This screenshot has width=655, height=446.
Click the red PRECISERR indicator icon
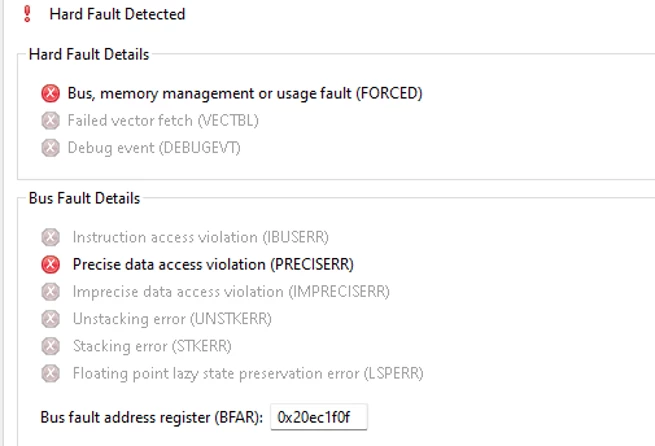click(51, 264)
